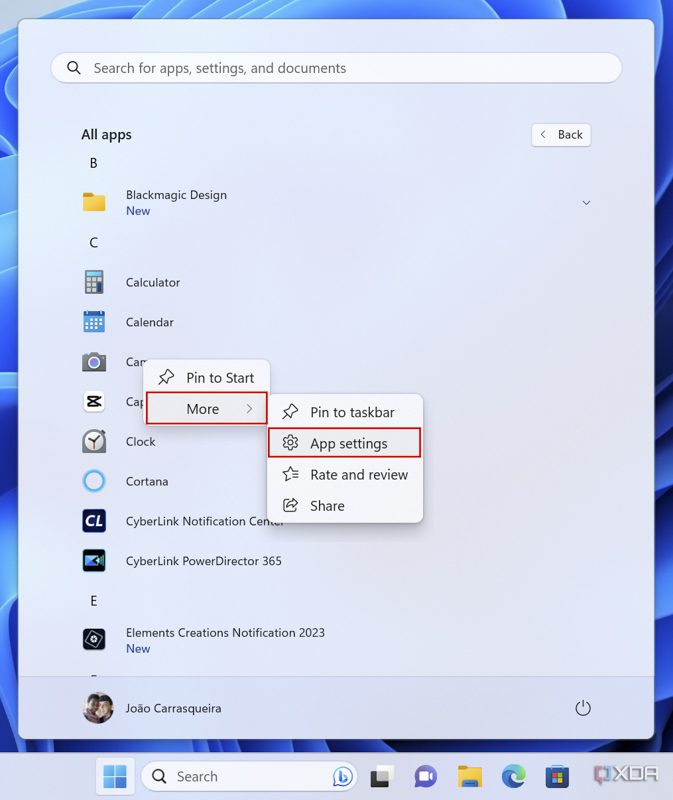Jump to letter B section header
The image size is (673, 800).
[x=93, y=163]
